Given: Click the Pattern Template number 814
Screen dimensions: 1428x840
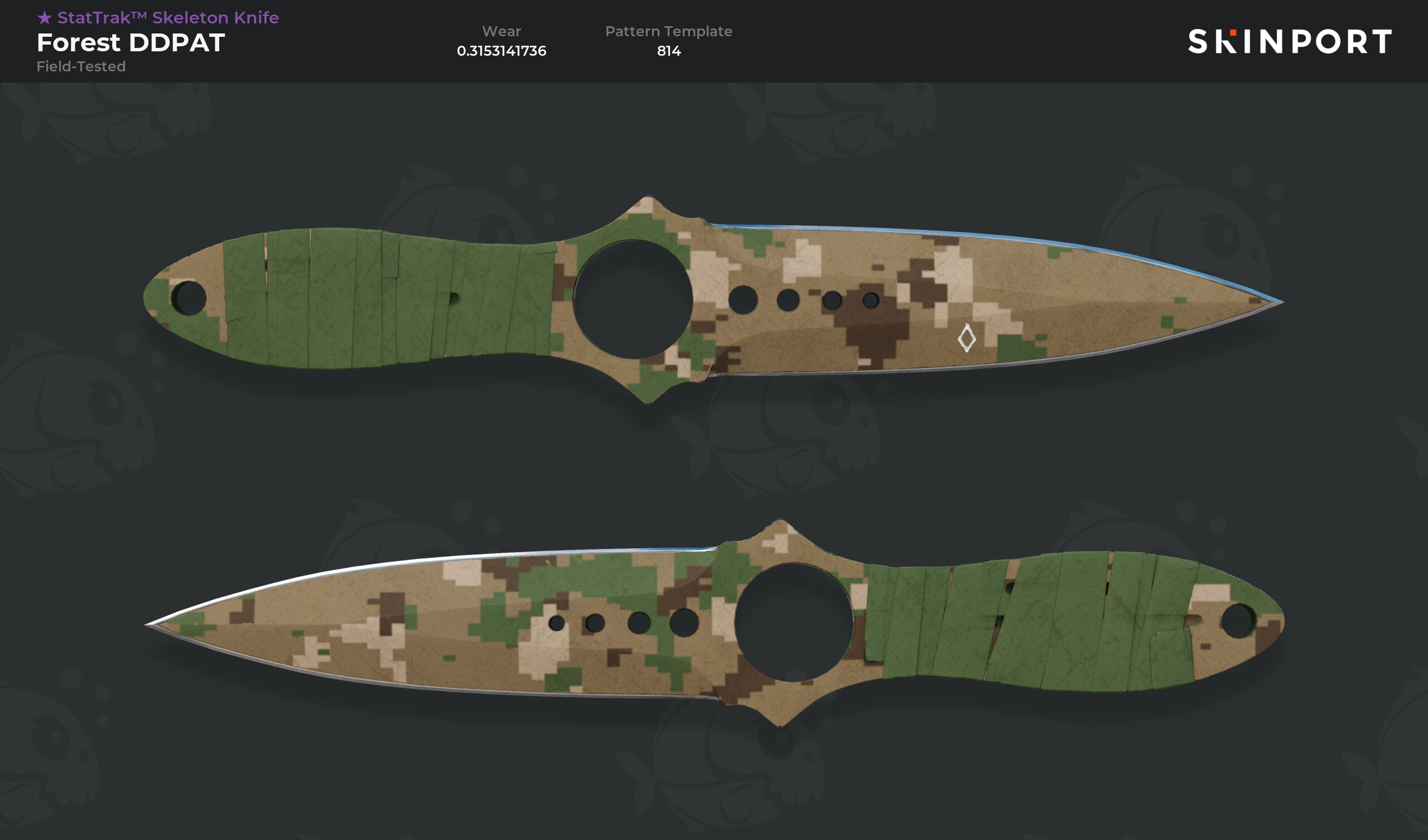Looking at the screenshot, I should point(669,51).
